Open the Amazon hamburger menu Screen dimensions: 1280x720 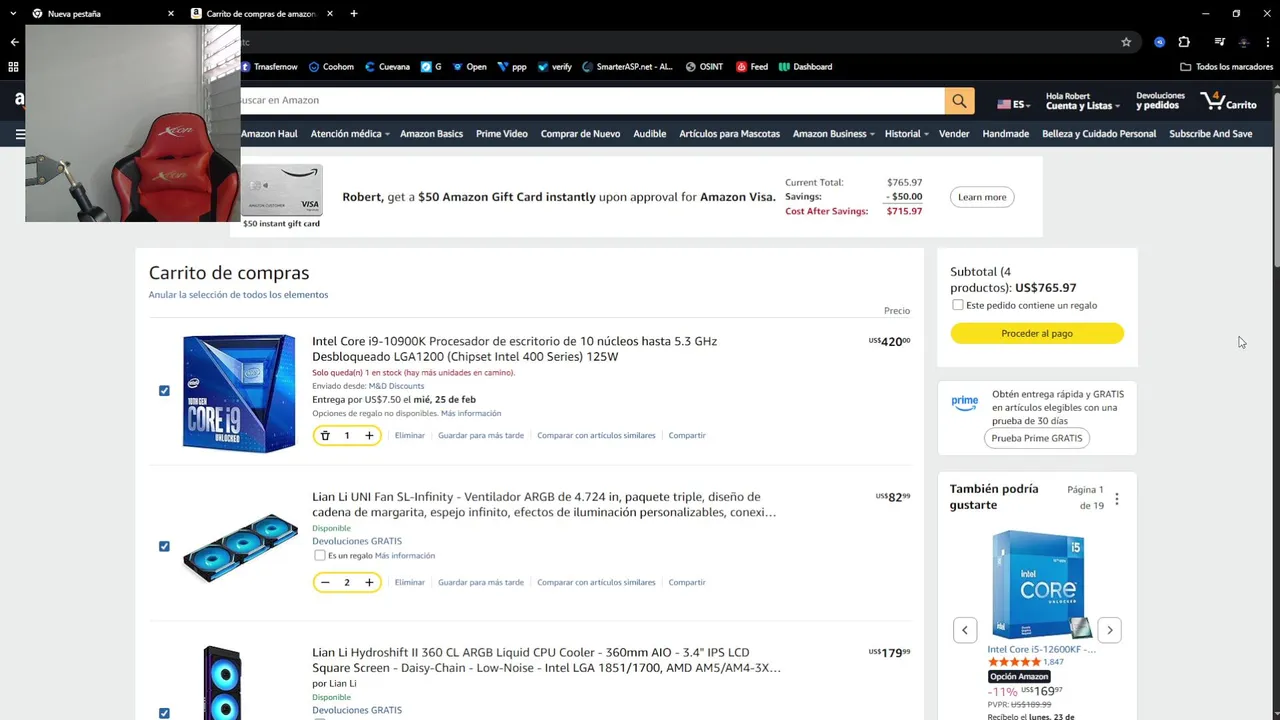click(x=20, y=134)
